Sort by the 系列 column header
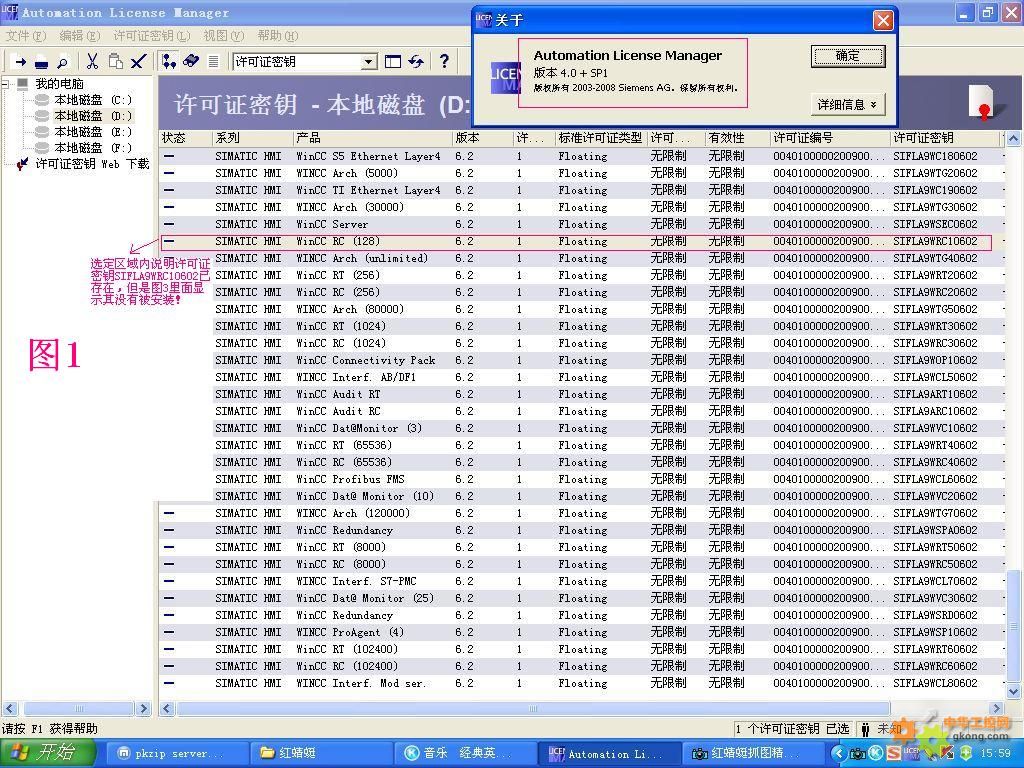The width and height of the screenshot is (1024, 768). point(253,138)
